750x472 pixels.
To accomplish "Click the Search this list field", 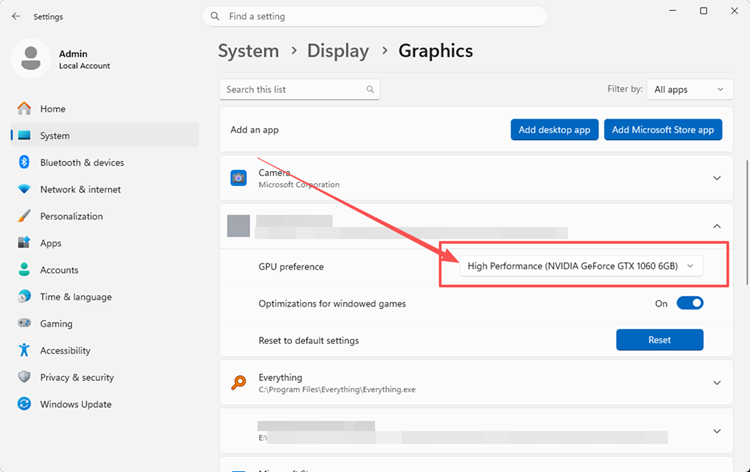I will 299,89.
